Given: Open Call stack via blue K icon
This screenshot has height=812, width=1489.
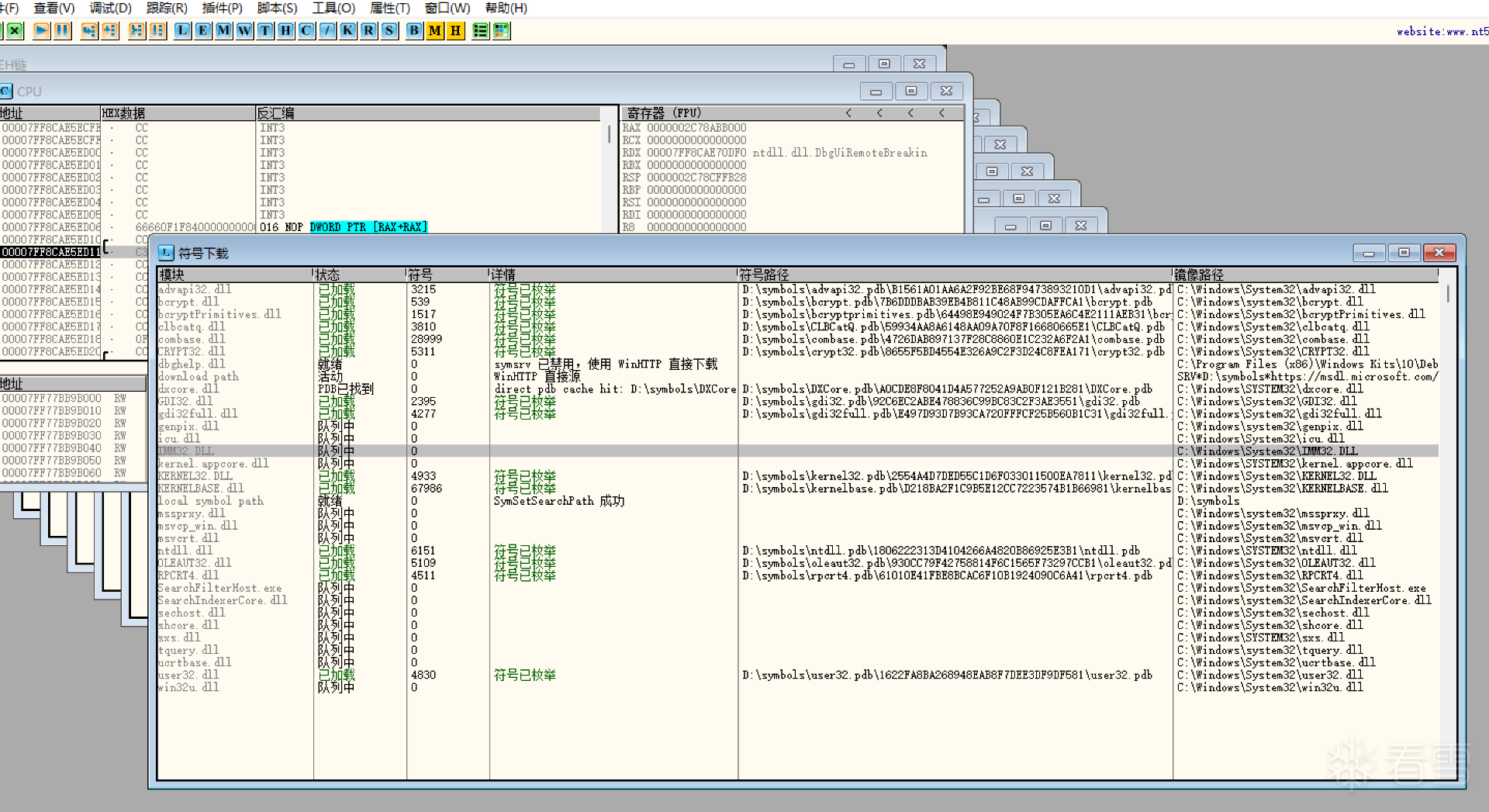Looking at the screenshot, I should 348,30.
